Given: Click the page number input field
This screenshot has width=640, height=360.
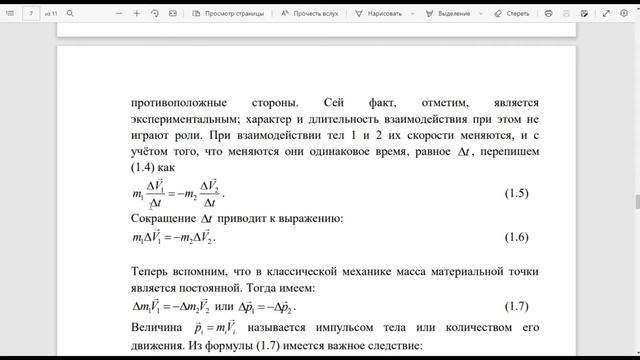Looking at the screenshot, I should (x=31, y=13).
